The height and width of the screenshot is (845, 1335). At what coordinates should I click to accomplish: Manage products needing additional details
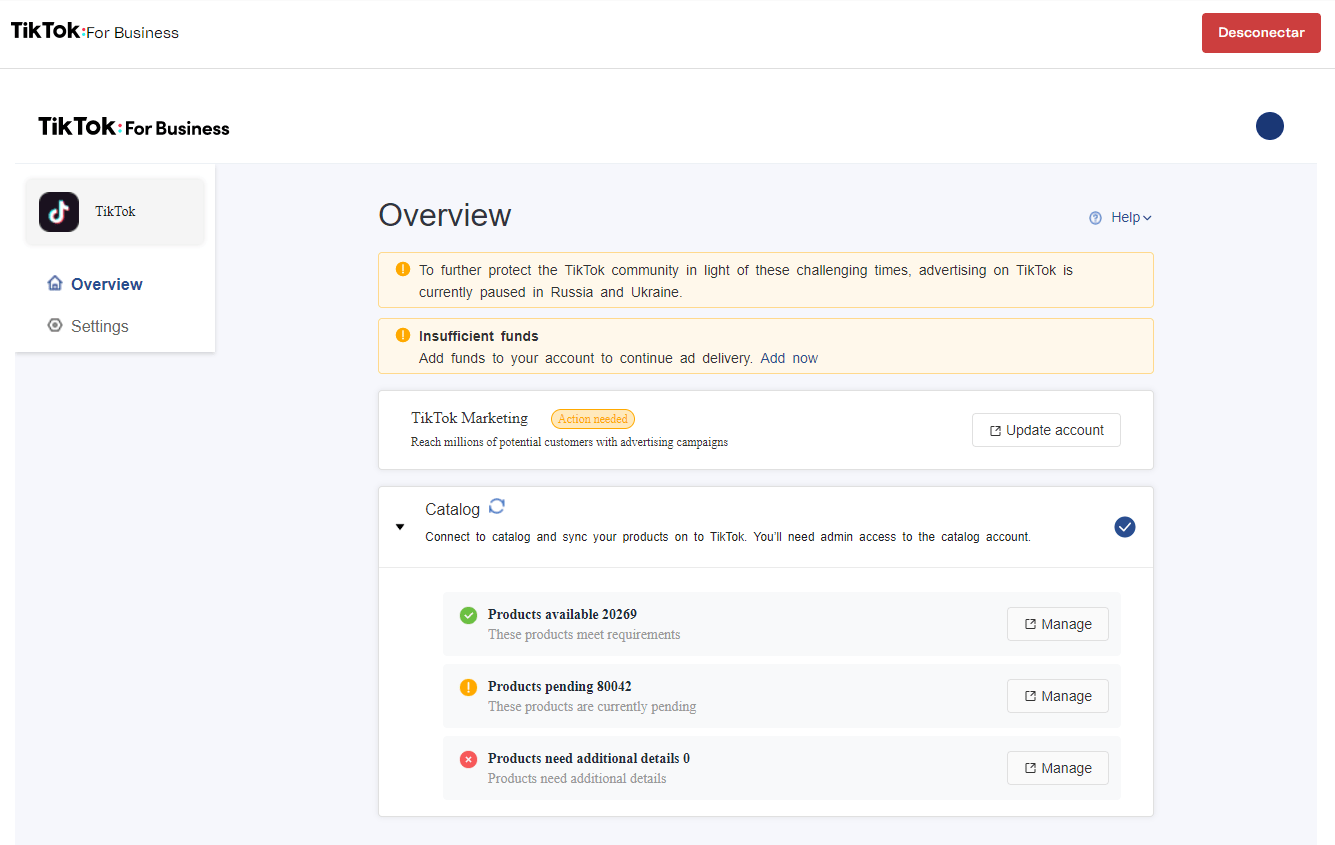point(1057,768)
